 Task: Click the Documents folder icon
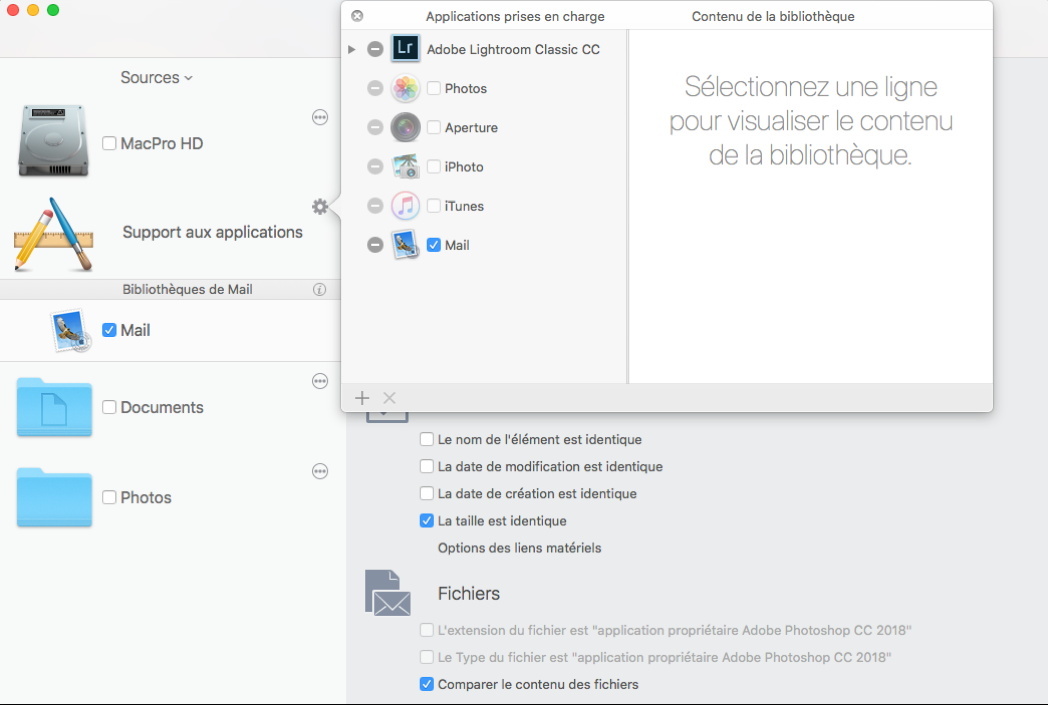[54, 407]
